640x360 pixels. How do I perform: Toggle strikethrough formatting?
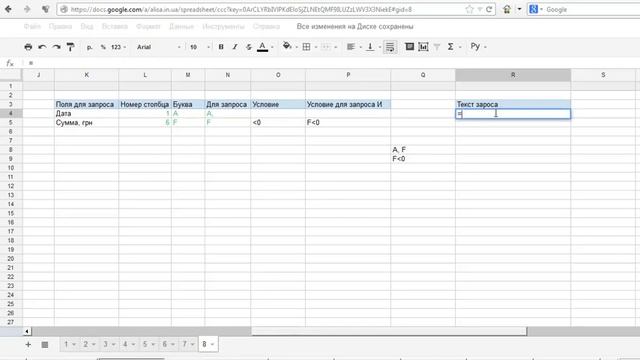click(x=249, y=47)
